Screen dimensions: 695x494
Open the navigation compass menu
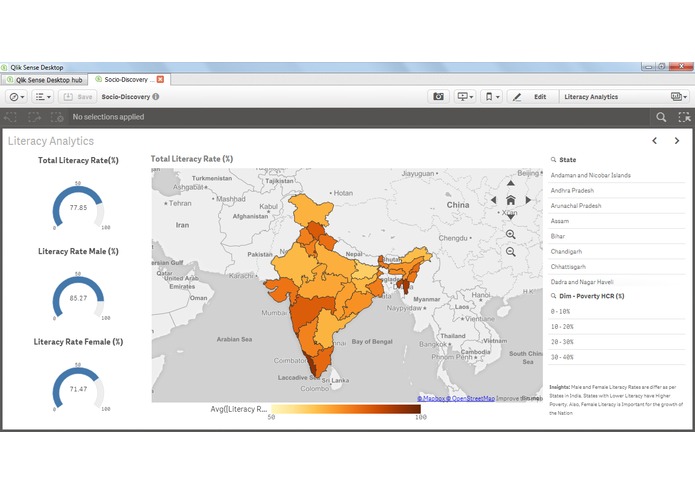pyautogui.click(x=17, y=97)
